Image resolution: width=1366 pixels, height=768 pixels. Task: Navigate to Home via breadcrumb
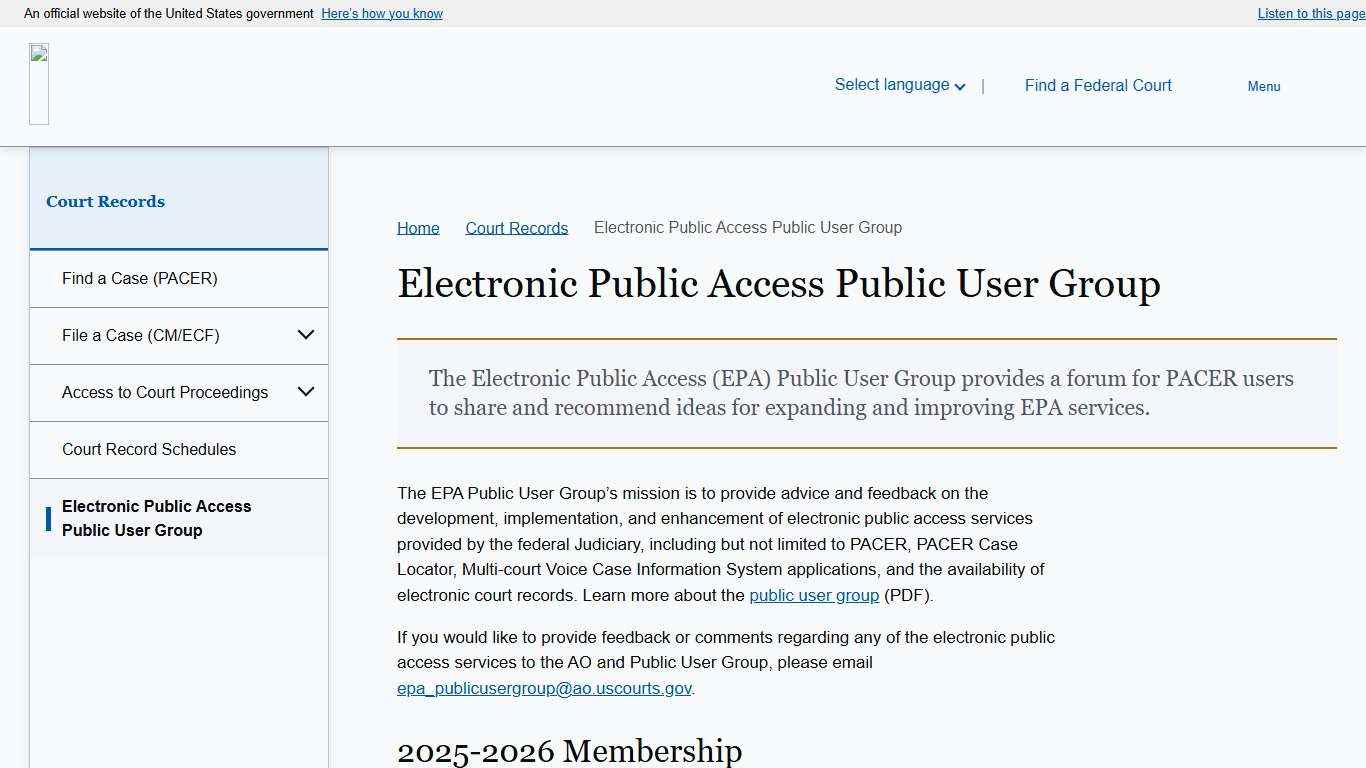pyautogui.click(x=417, y=228)
